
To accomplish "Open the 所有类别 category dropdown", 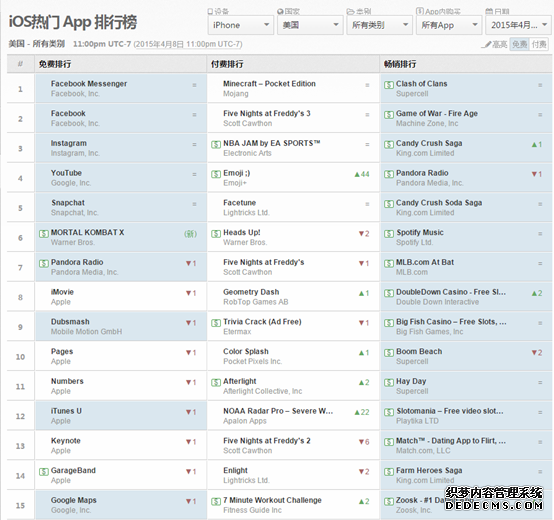I will click(x=379, y=25).
